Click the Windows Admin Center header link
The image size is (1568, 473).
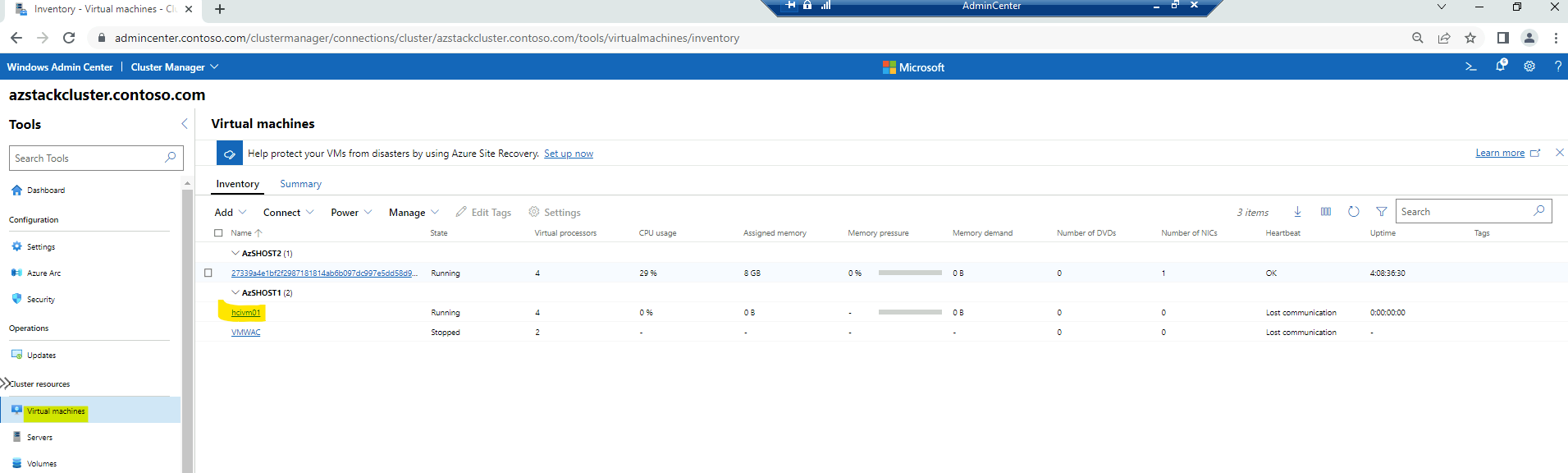60,67
